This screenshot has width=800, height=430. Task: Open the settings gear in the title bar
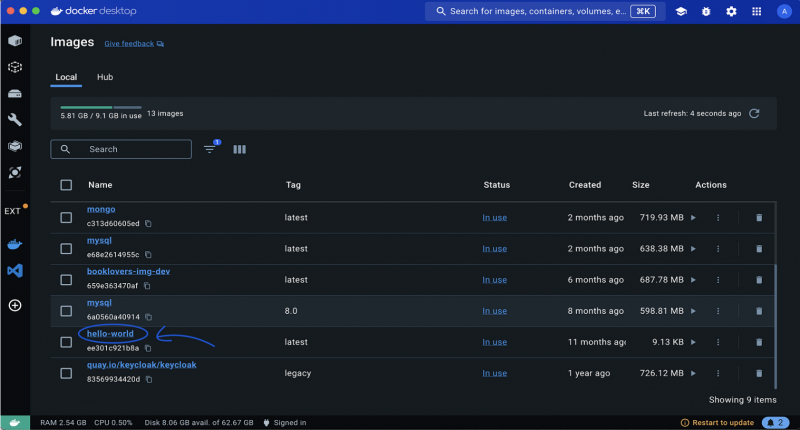(x=731, y=11)
